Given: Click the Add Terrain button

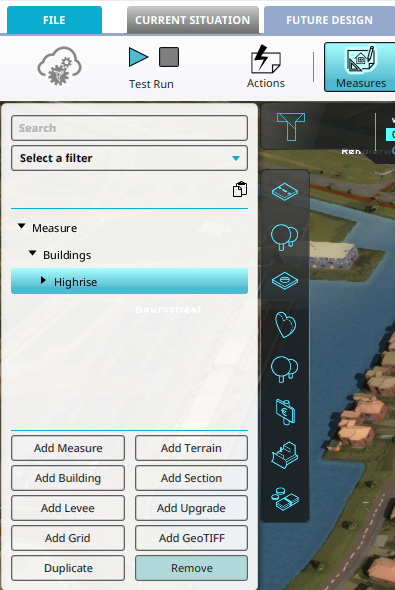Looking at the screenshot, I should (191, 448).
